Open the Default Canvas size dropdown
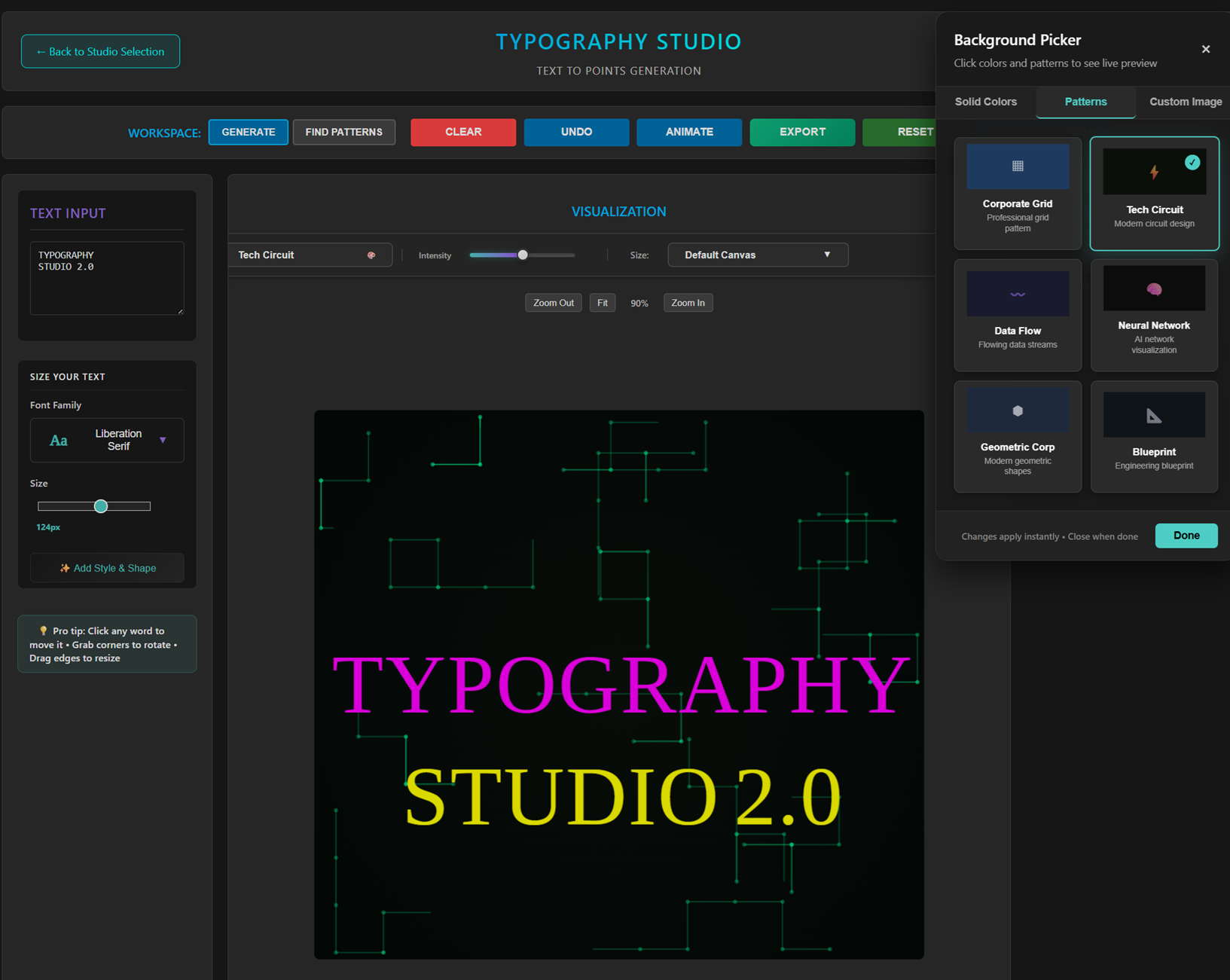This screenshot has width=1230, height=980. click(x=757, y=255)
